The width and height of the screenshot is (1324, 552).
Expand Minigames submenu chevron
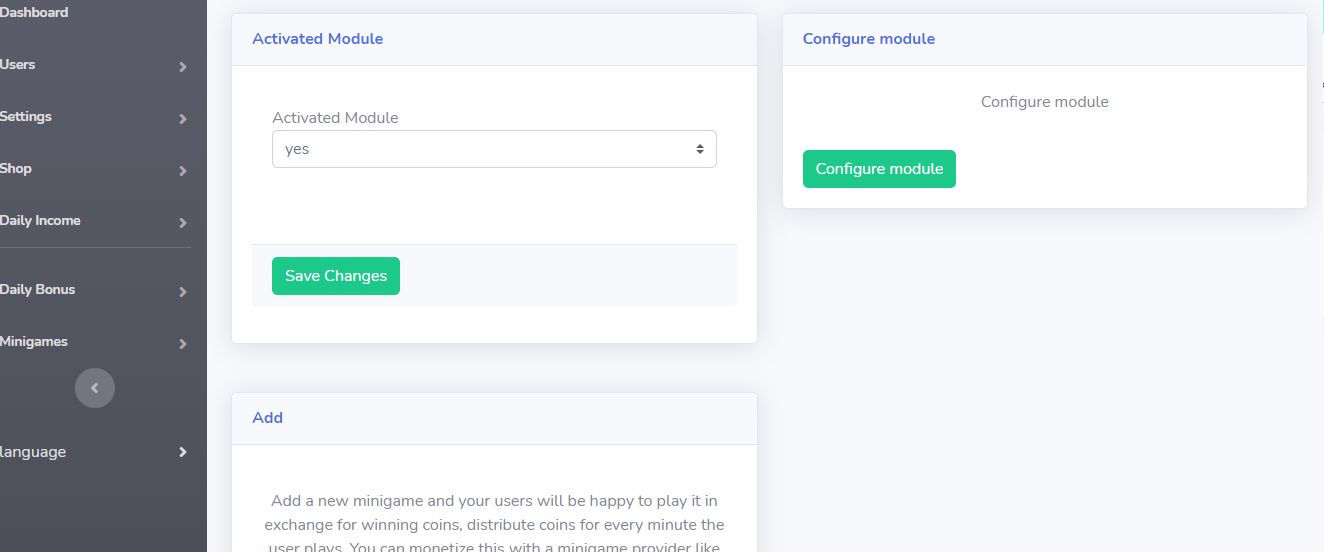click(182, 344)
